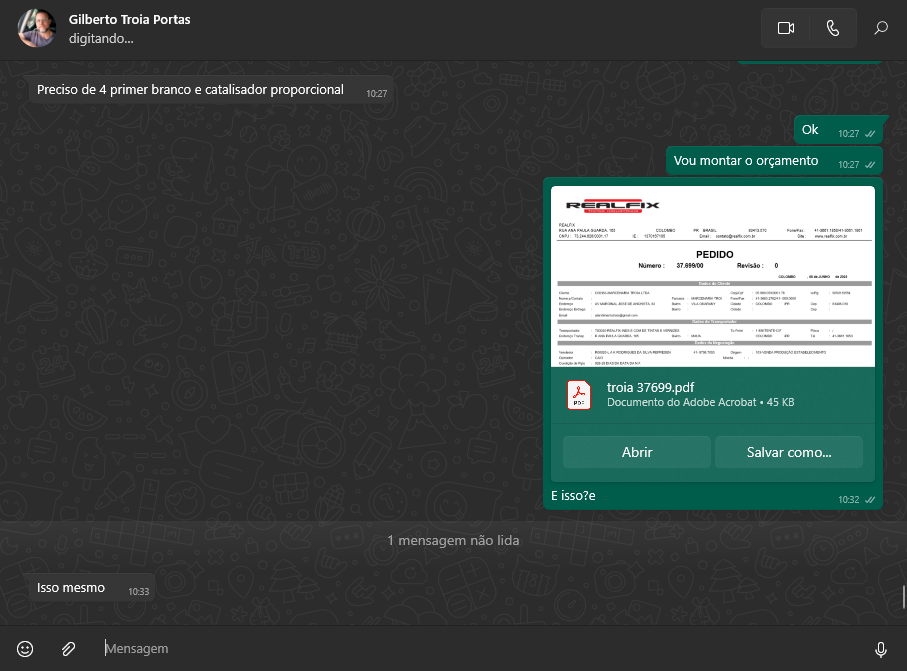Start a video call with Gilberto
Image resolution: width=907 pixels, height=671 pixels.
click(x=785, y=28)
